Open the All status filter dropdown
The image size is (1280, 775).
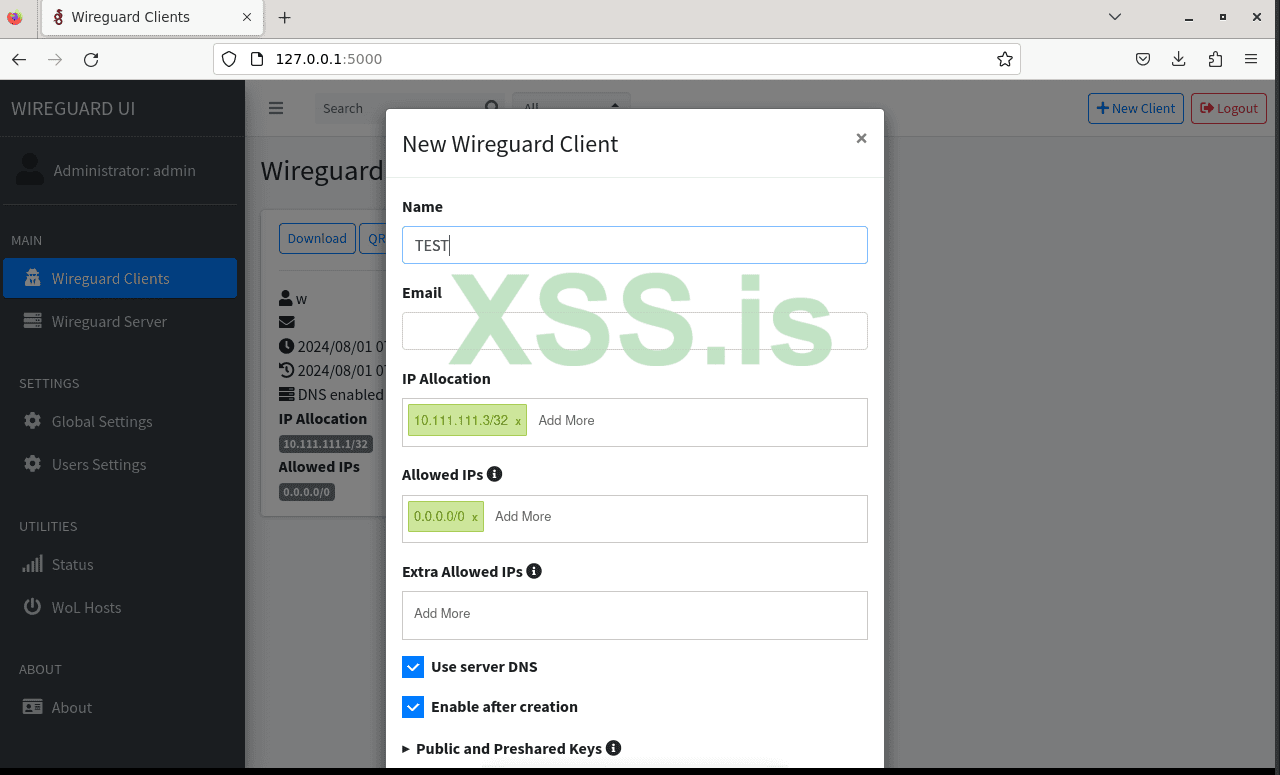571,108
